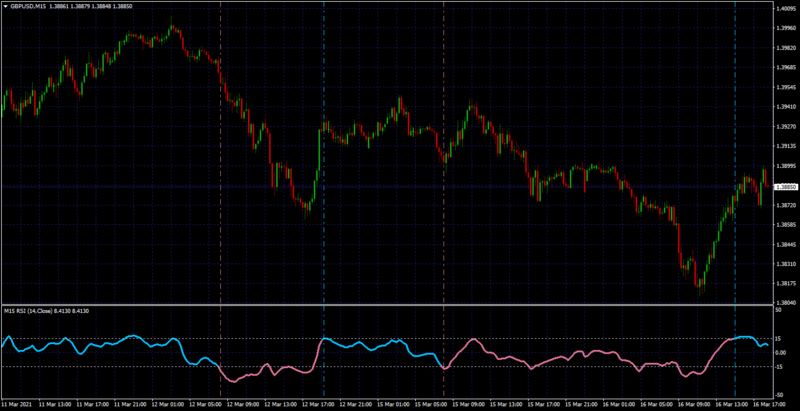Click the 1.39685 price level label

(x=785, y=67)
